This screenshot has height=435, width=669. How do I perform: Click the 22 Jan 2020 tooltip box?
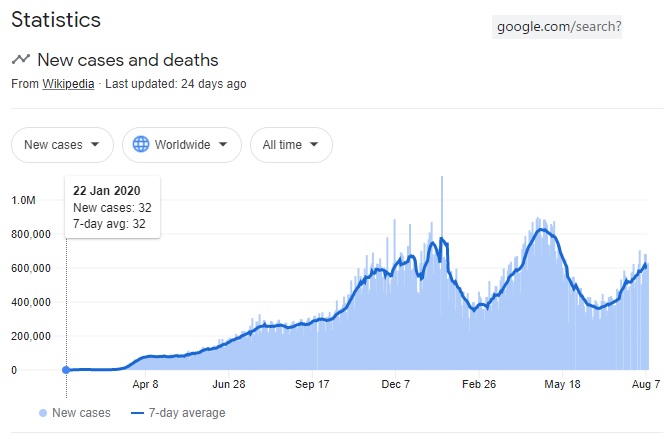112,207
